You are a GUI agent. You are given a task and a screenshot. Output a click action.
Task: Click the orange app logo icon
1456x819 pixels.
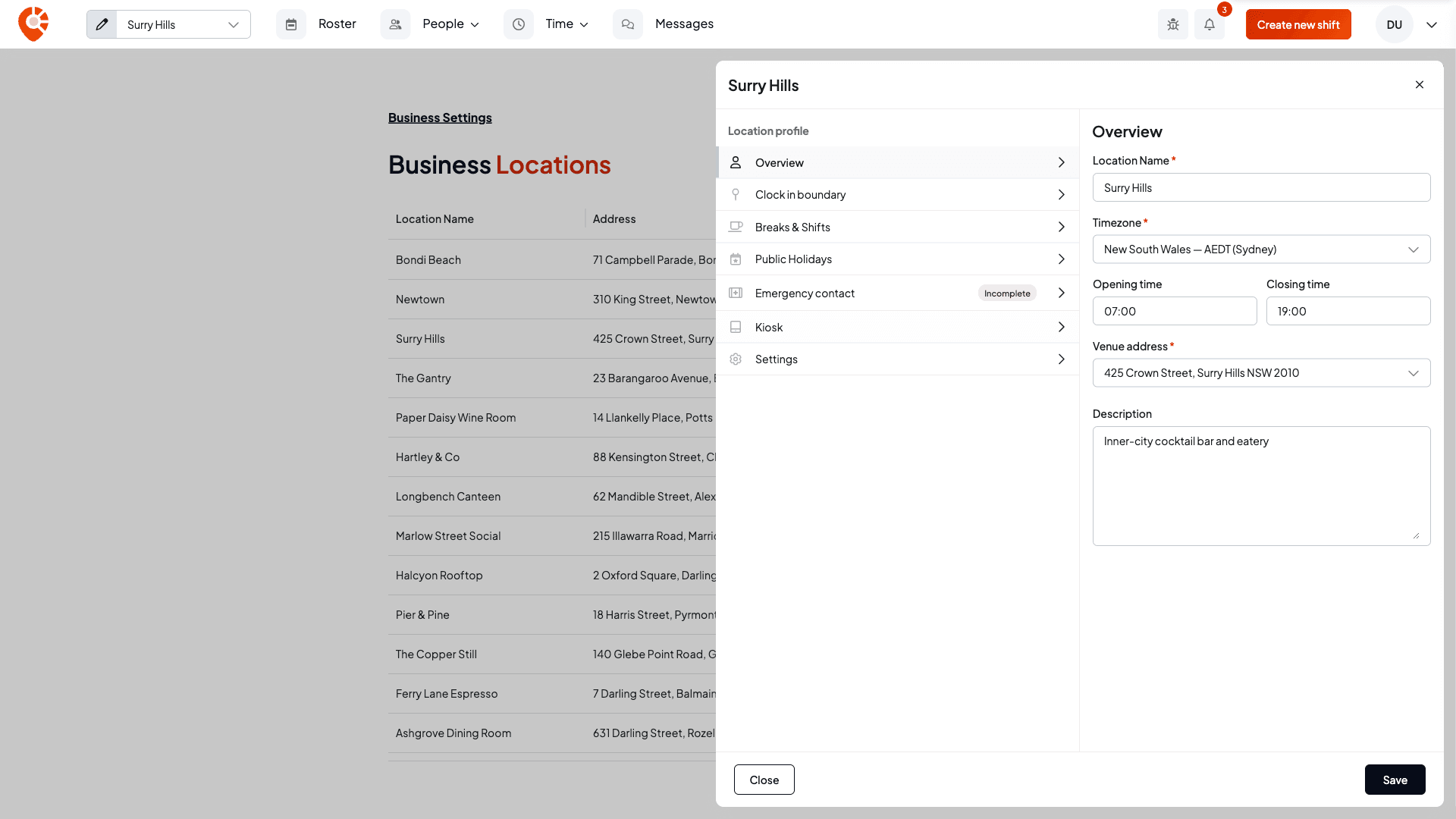(x=33, y=24)
